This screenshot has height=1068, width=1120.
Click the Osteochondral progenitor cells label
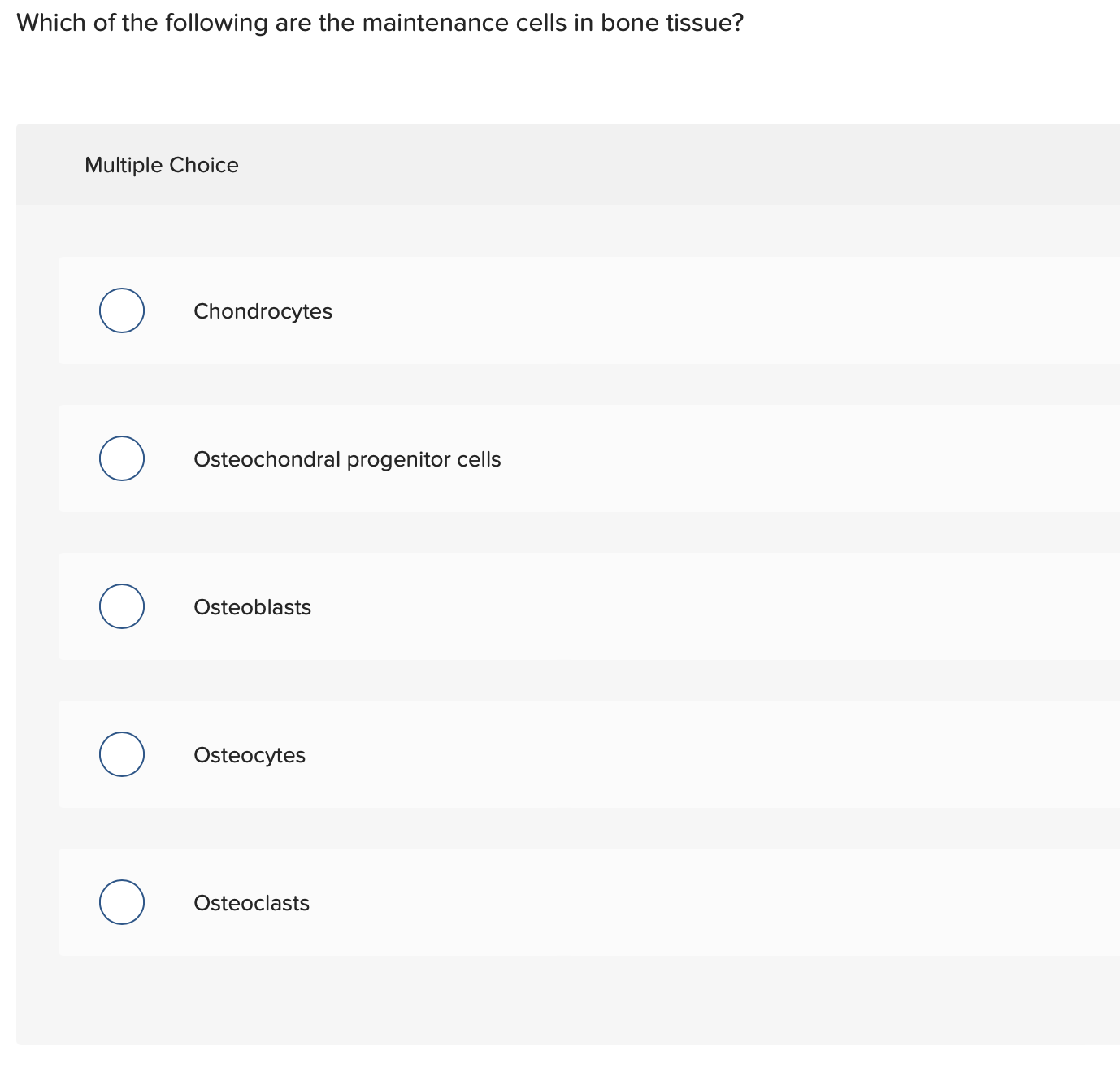tap(347, 458)
